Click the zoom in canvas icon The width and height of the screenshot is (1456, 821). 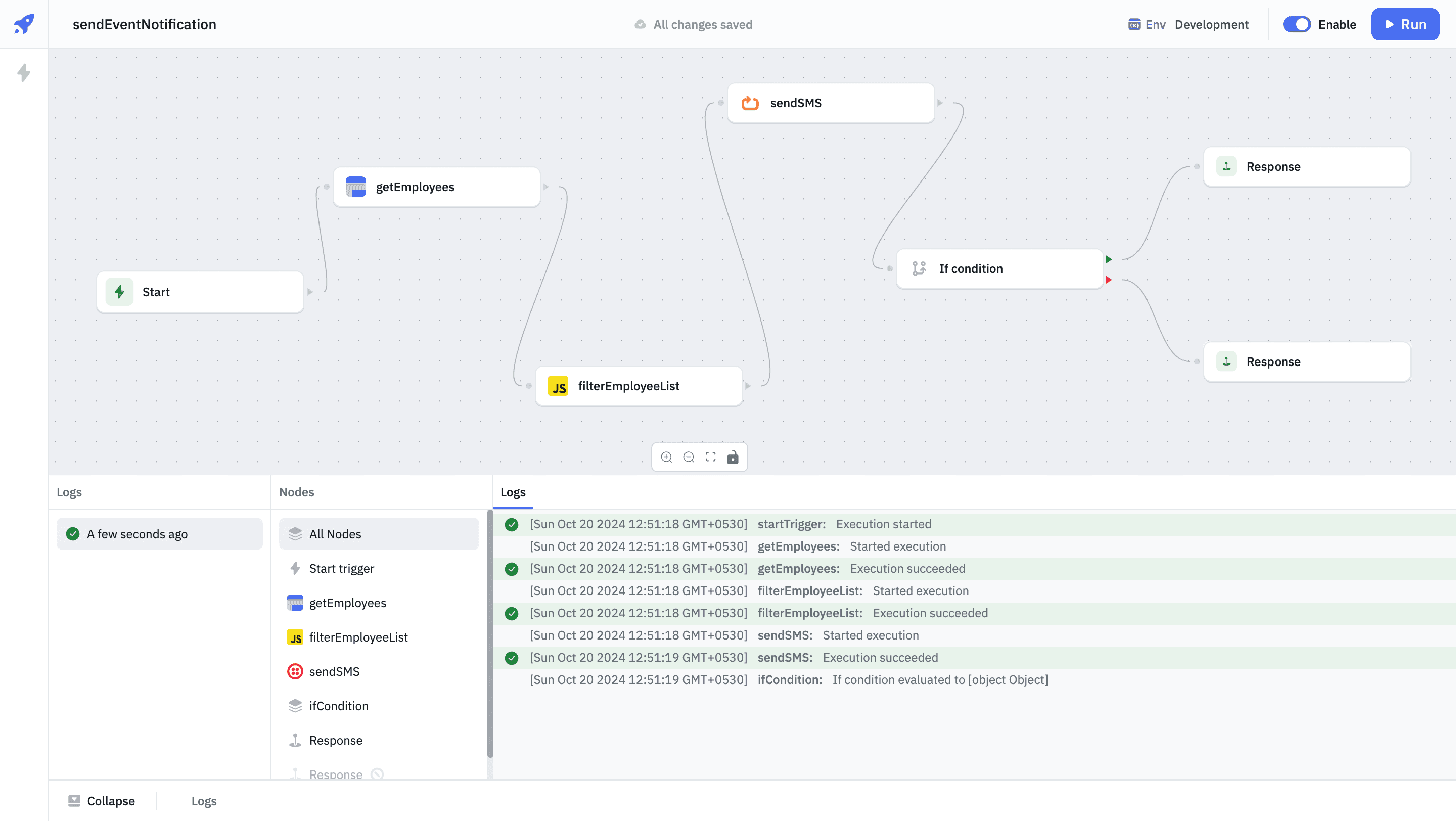point(666,457)
